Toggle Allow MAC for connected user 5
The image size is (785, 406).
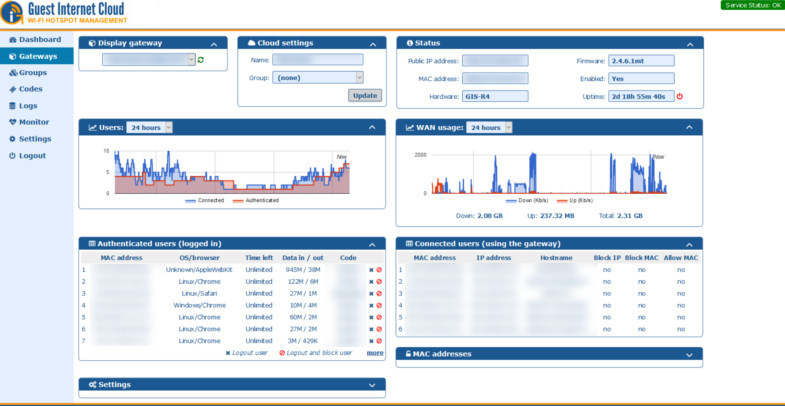point(681,317)
